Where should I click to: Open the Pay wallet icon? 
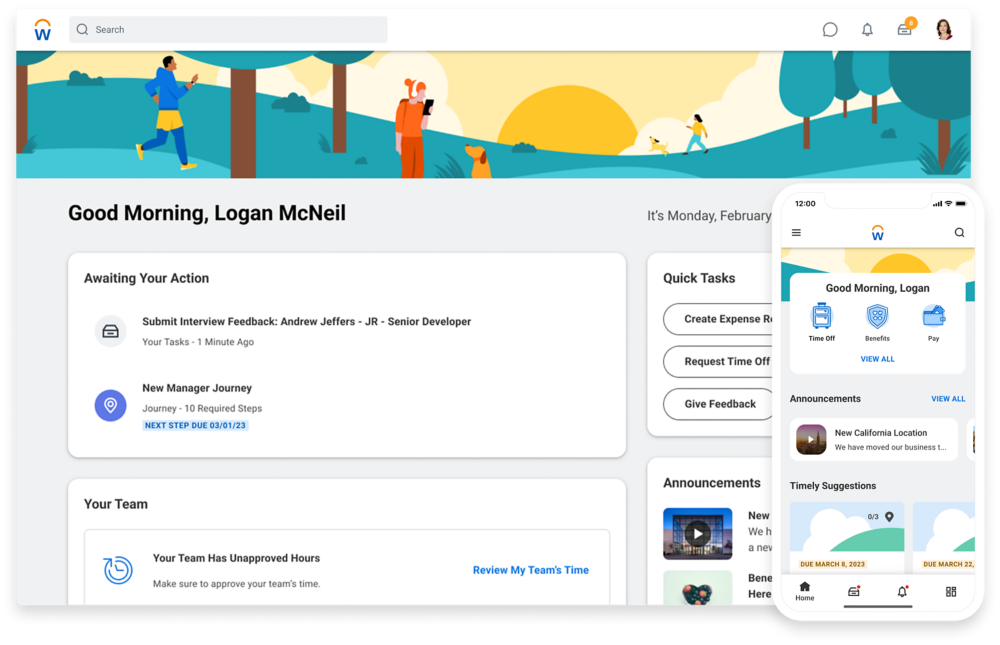pyautogui.click(x=933, y=317)
